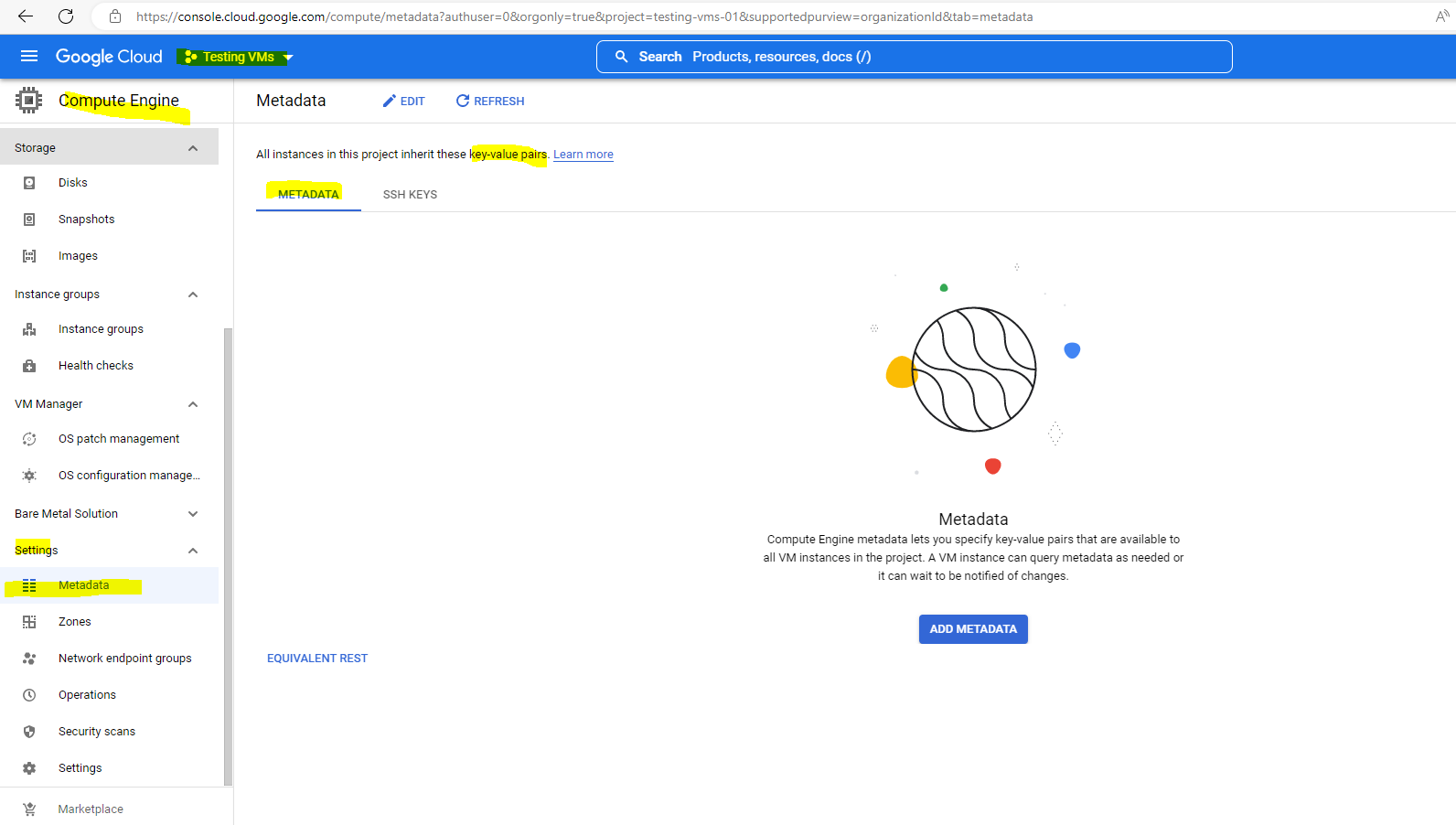Click the ADD METADATA button
Image resolution: width=1456 pixels, height=825 pixels.
[973, 629]
